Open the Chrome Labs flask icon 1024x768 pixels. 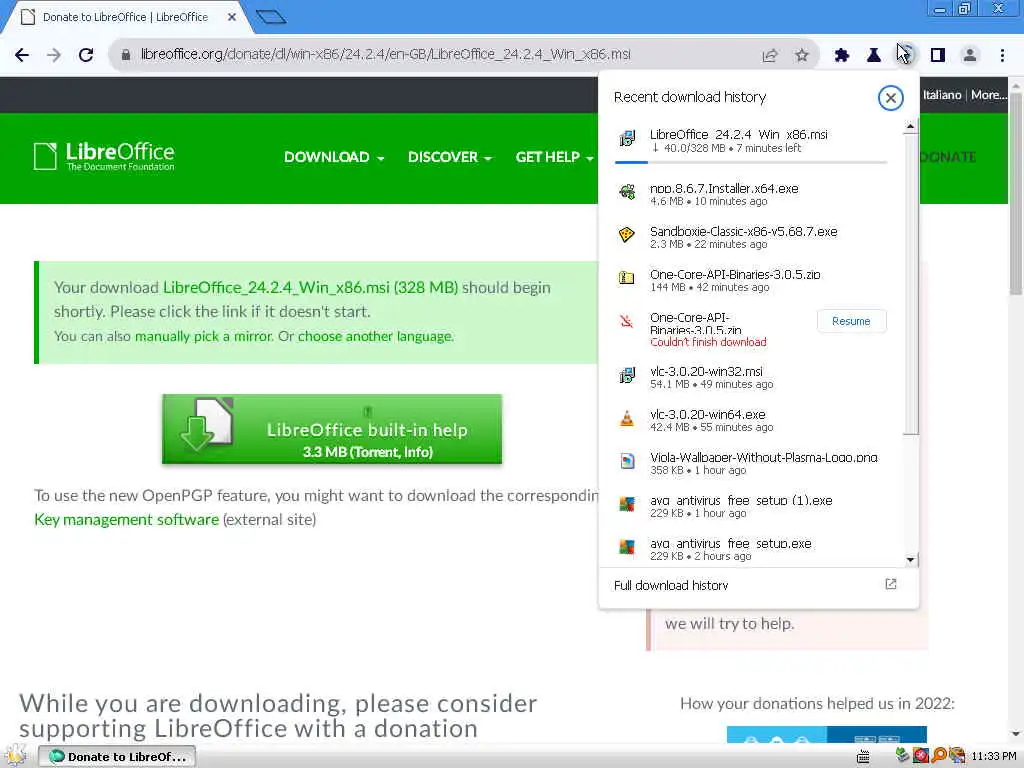(873, 56)
